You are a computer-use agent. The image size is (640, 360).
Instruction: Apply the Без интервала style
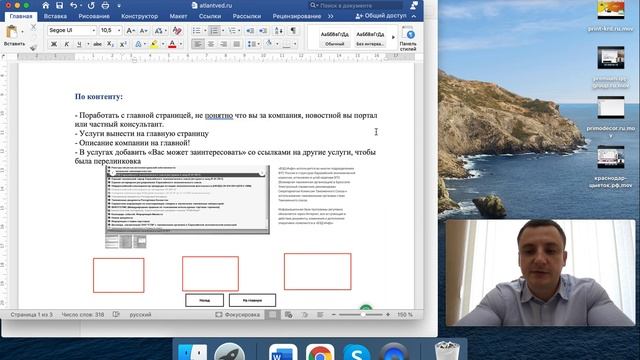tap(370, 38)
